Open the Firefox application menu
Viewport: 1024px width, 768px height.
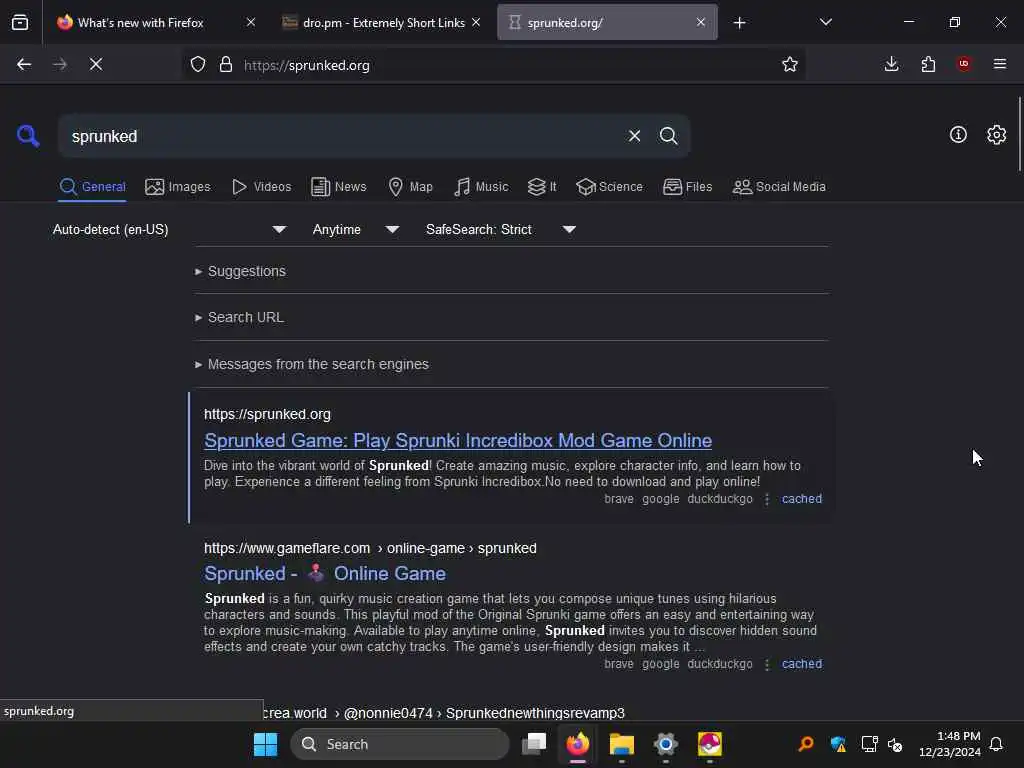(1000, 64)
